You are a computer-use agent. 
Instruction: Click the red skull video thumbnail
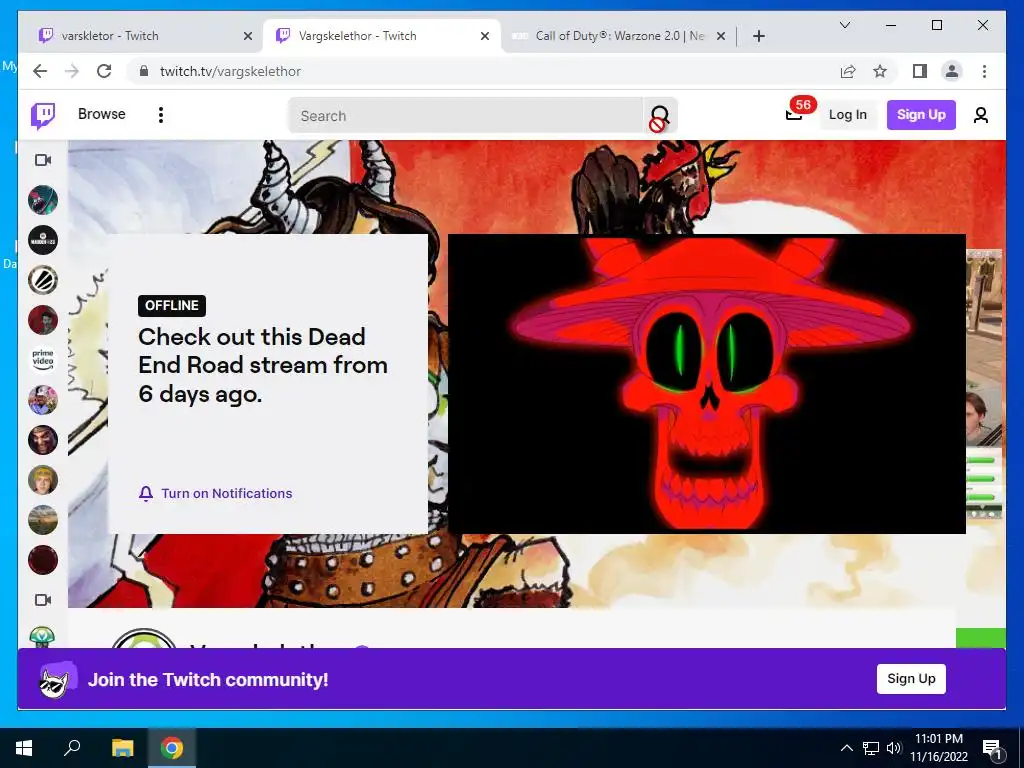pos(707,384)
